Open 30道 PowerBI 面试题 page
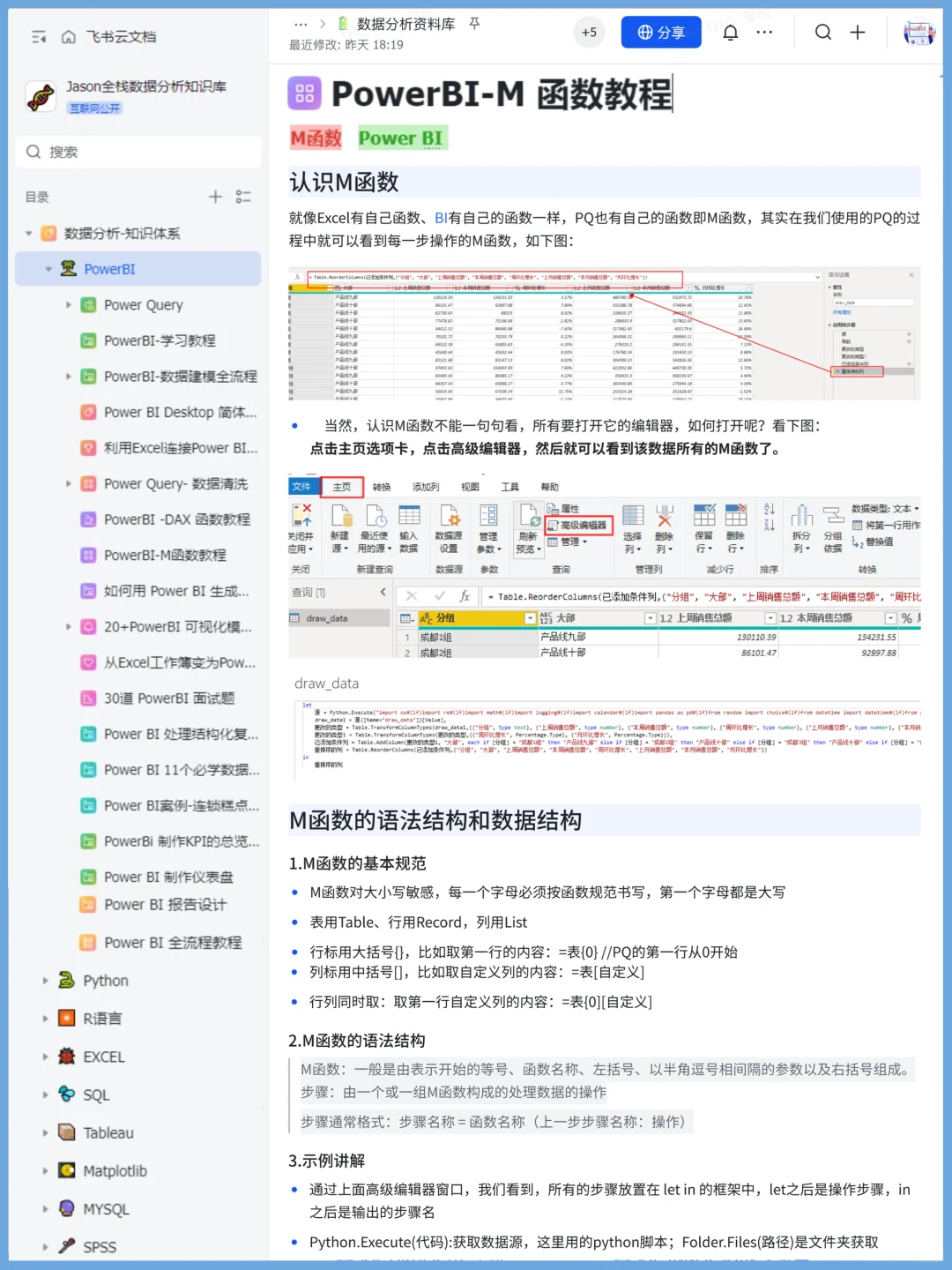This screenshot has height=1270, width=952. (x=169, y=698)
